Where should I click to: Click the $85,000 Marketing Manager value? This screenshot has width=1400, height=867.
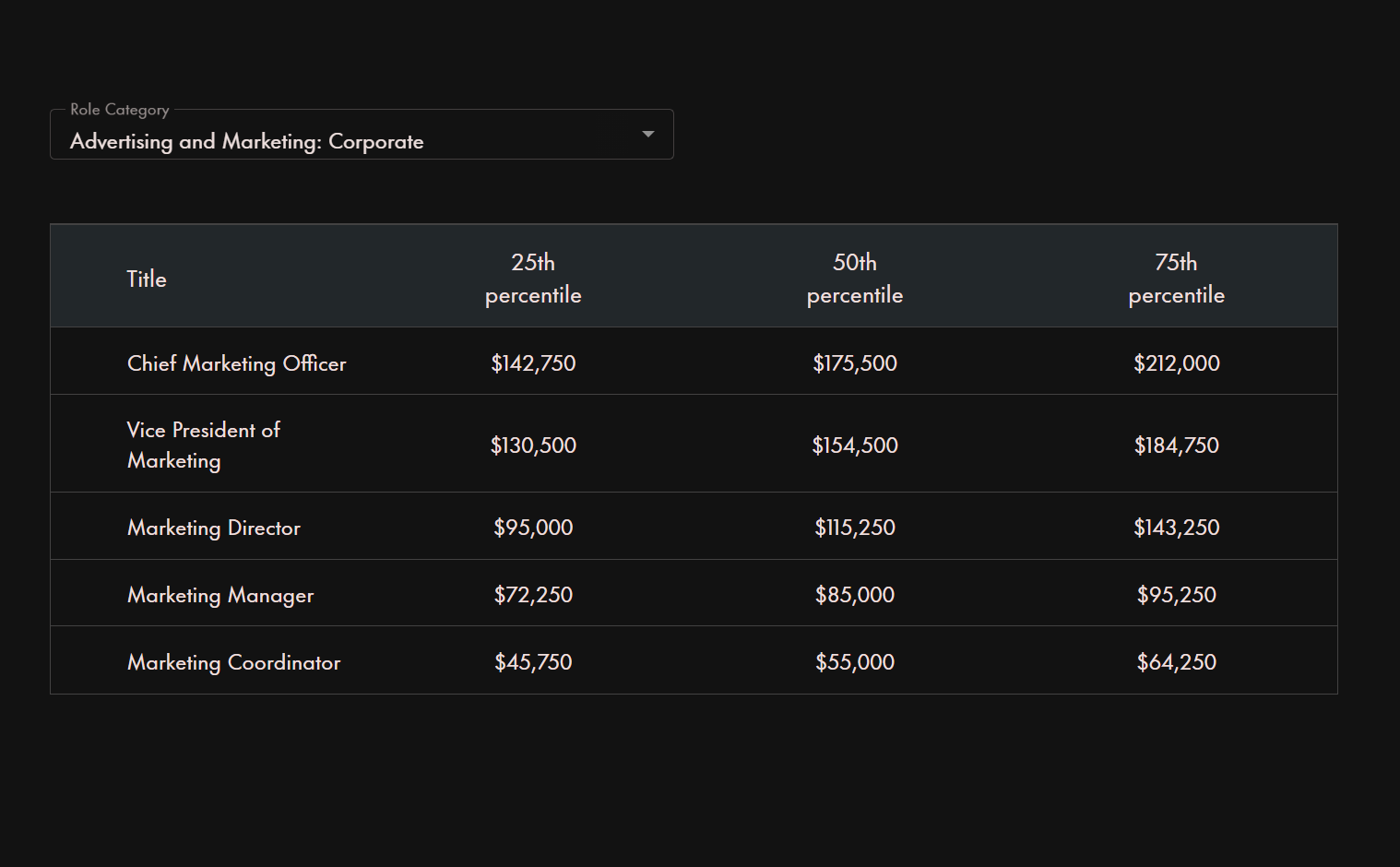854,595
